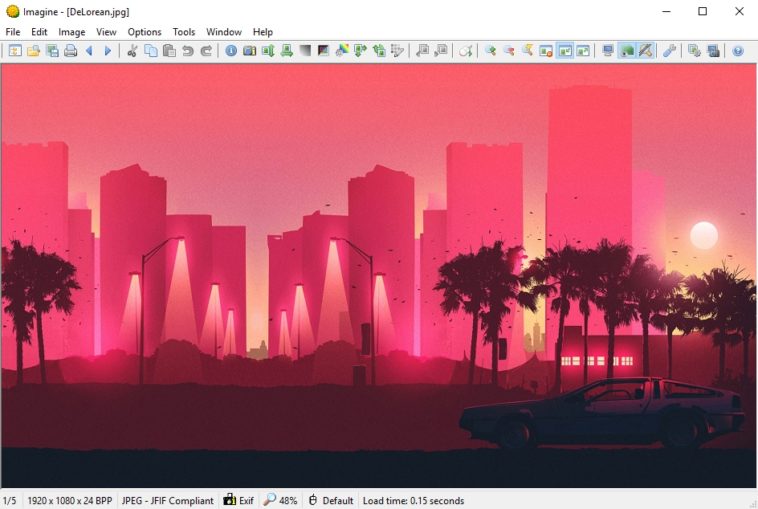This screenshot has width=758, height=509.
Task: Toggle the highlighted brush/pencil toolbar icon
Action: pos(645,50)
